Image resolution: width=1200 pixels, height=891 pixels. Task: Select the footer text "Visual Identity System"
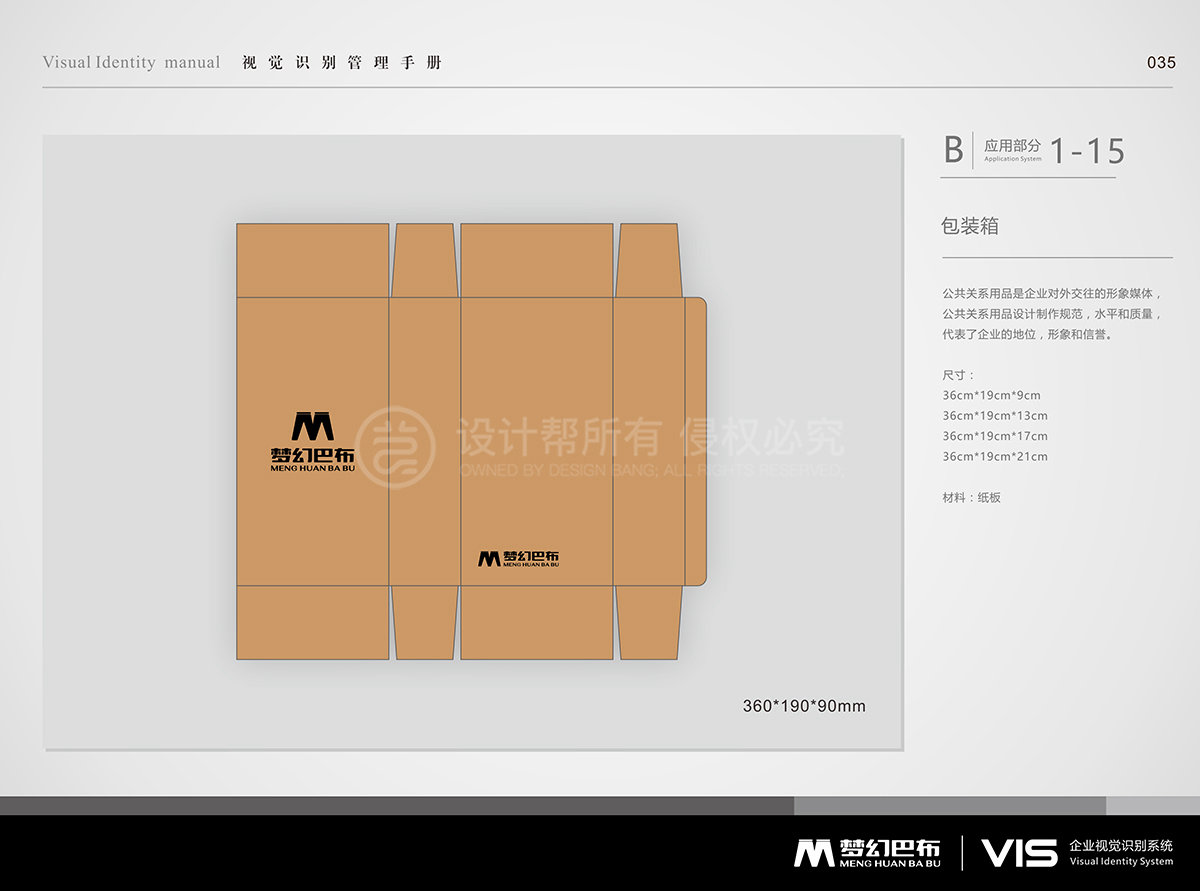click(1121, 862)
